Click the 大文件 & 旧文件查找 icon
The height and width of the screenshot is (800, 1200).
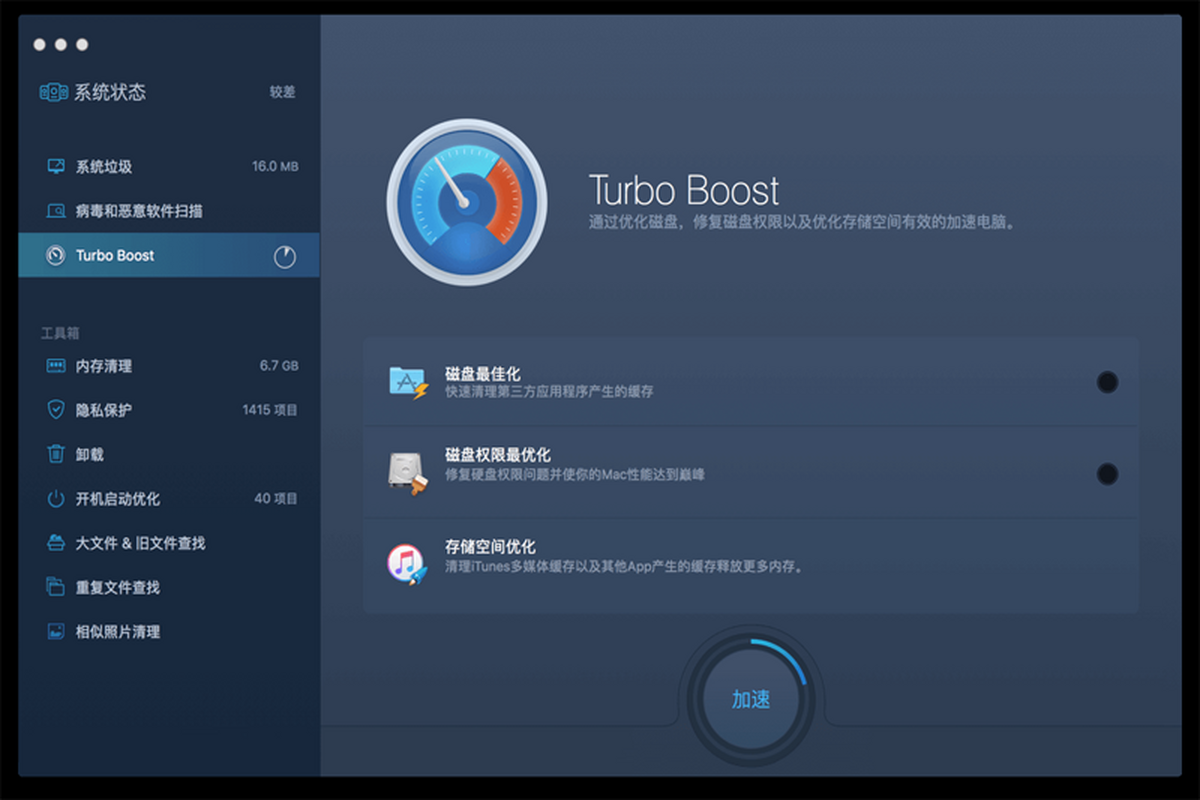pyautogui.click(x=56, y=543)
